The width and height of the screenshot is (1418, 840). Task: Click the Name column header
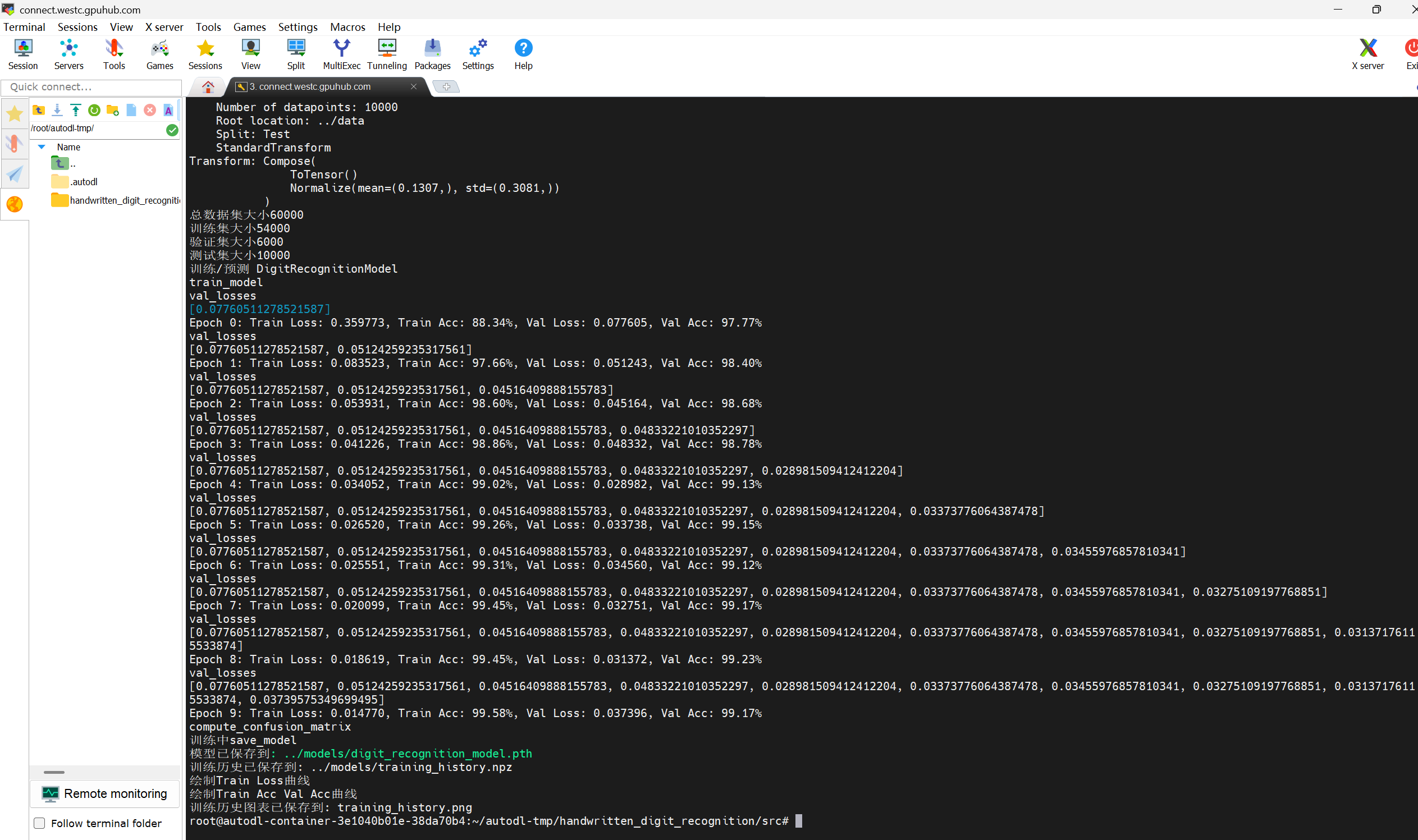[68, 147]
